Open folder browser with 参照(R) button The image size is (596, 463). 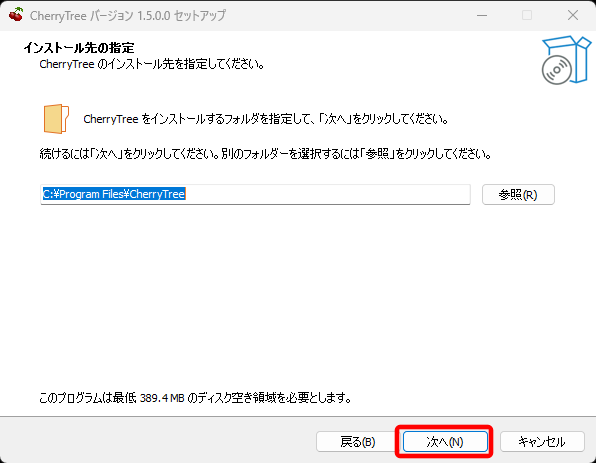518,195
